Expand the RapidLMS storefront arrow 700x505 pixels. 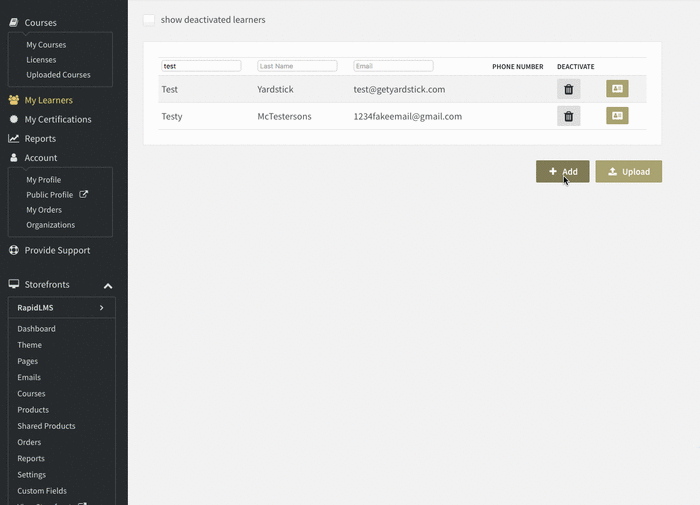tap(102, 308)
